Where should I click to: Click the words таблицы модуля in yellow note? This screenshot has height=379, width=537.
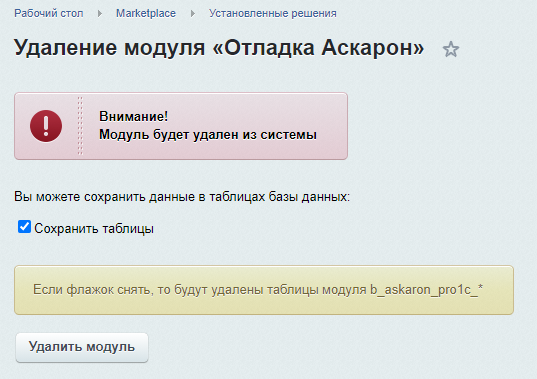pyautogui.click(x=317, y=290)
